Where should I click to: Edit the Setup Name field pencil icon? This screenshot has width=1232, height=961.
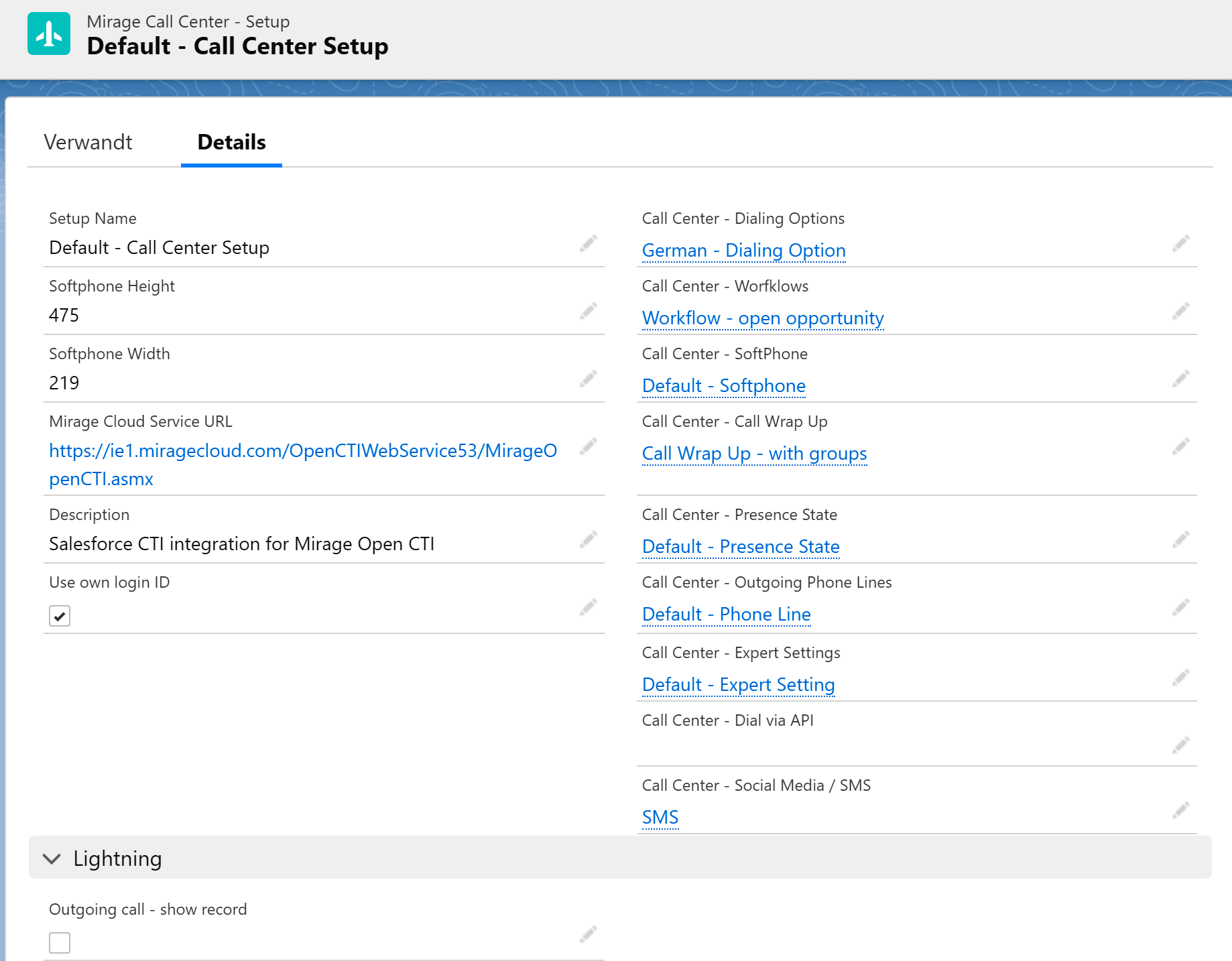[x=589, y=243]
